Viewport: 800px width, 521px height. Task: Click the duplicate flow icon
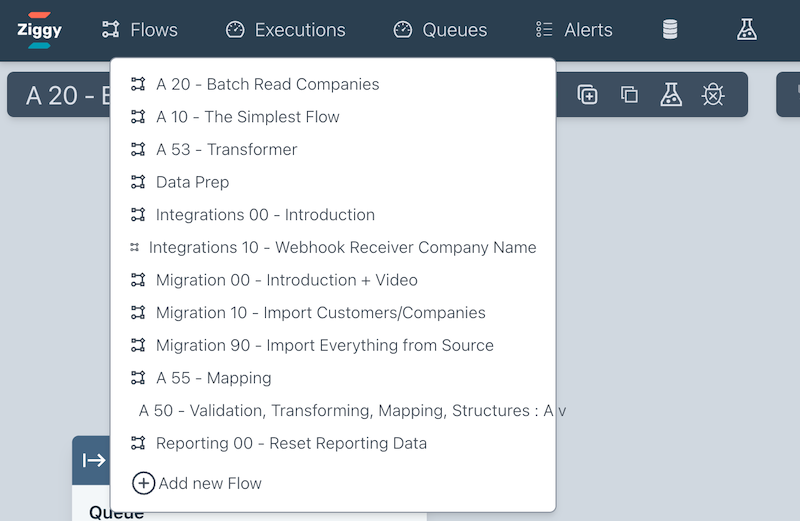(629, 95)
